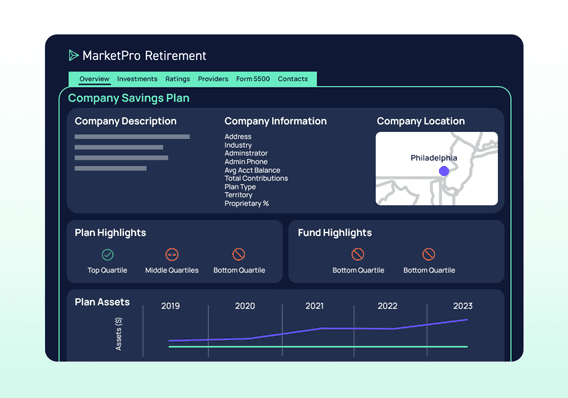Click the 2020 year marker on chart

(x=245, y=306)
